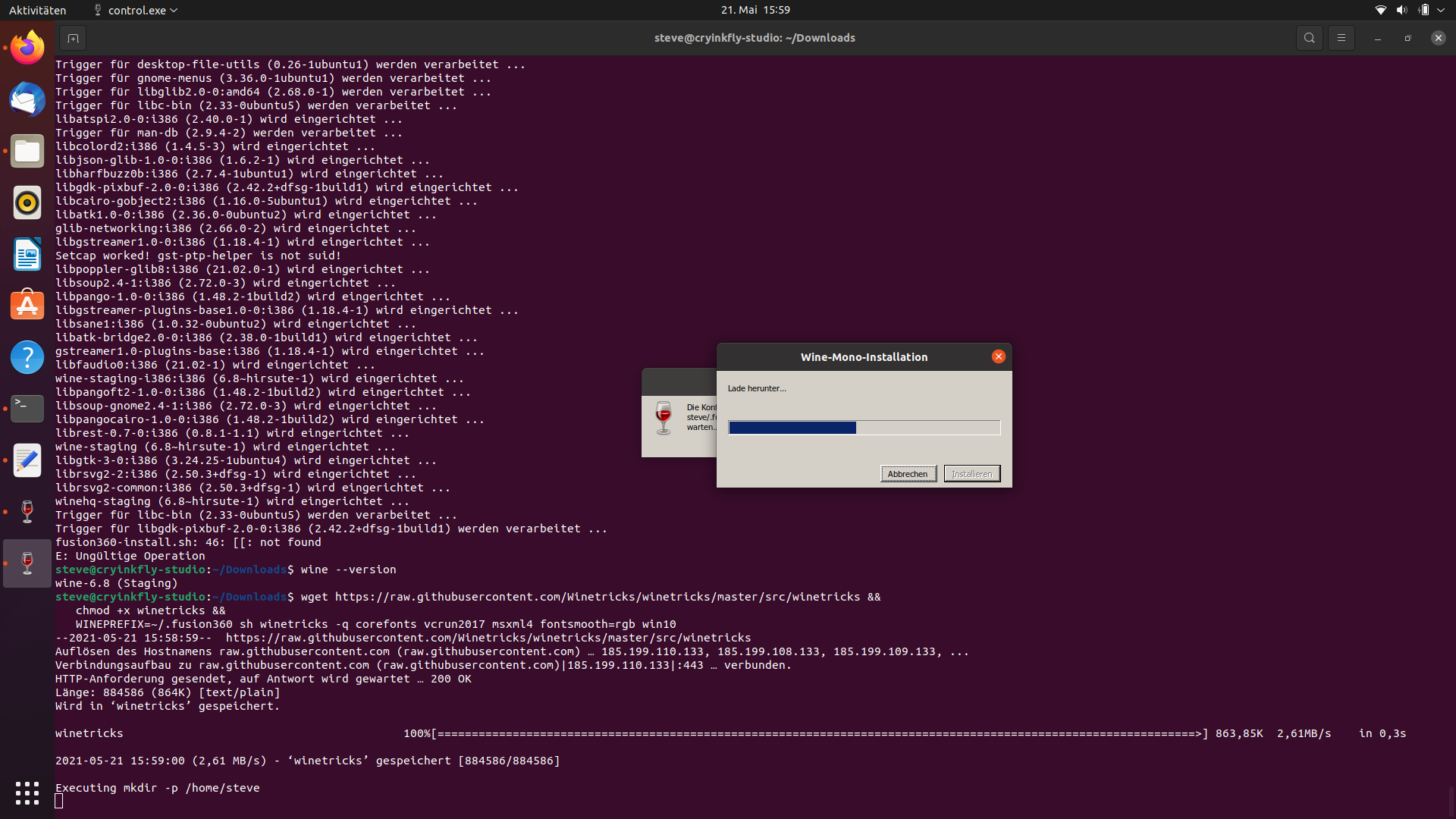The width and height of the screenshot is (1456, 819).
Task: Open the Files manager icon
Action: click(27, 152)
